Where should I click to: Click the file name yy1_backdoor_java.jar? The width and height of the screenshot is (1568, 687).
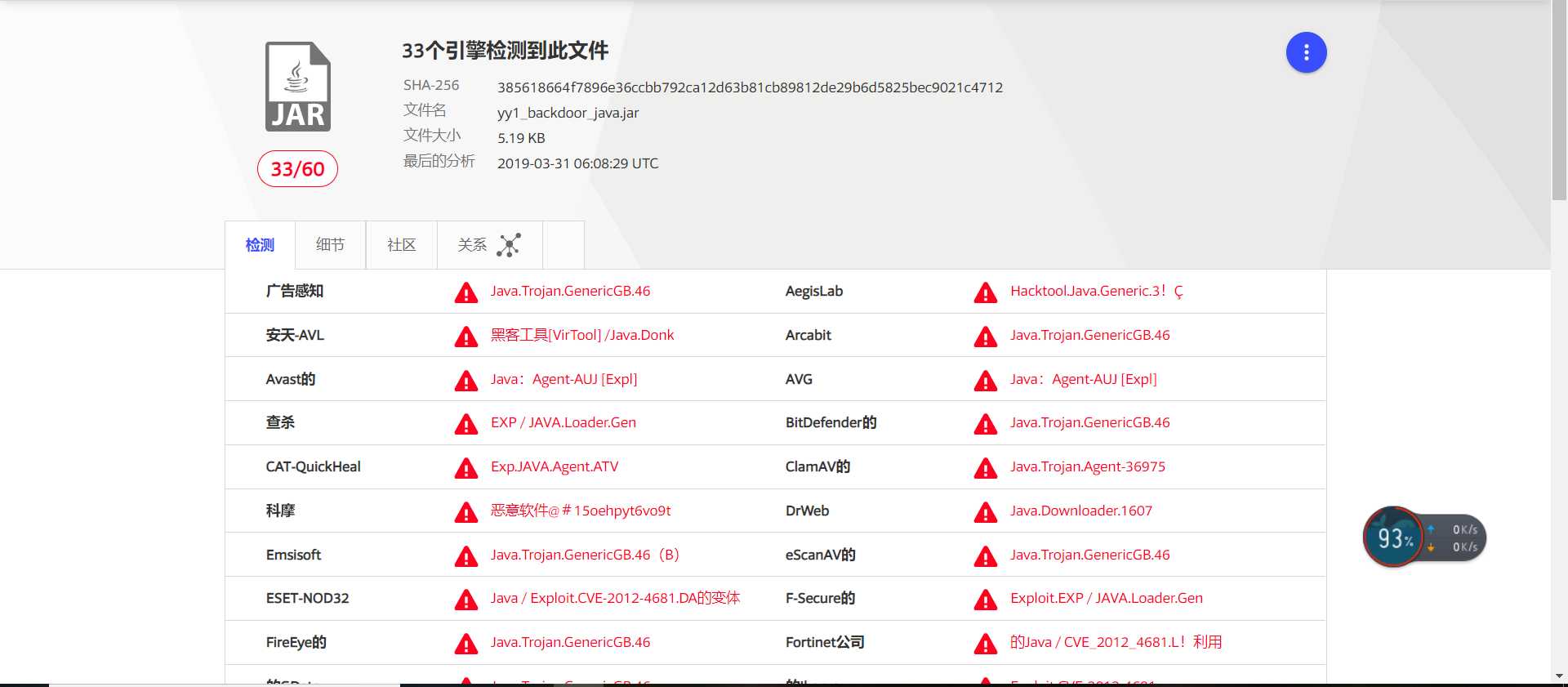pyautogui.click(x=568, y=113)
